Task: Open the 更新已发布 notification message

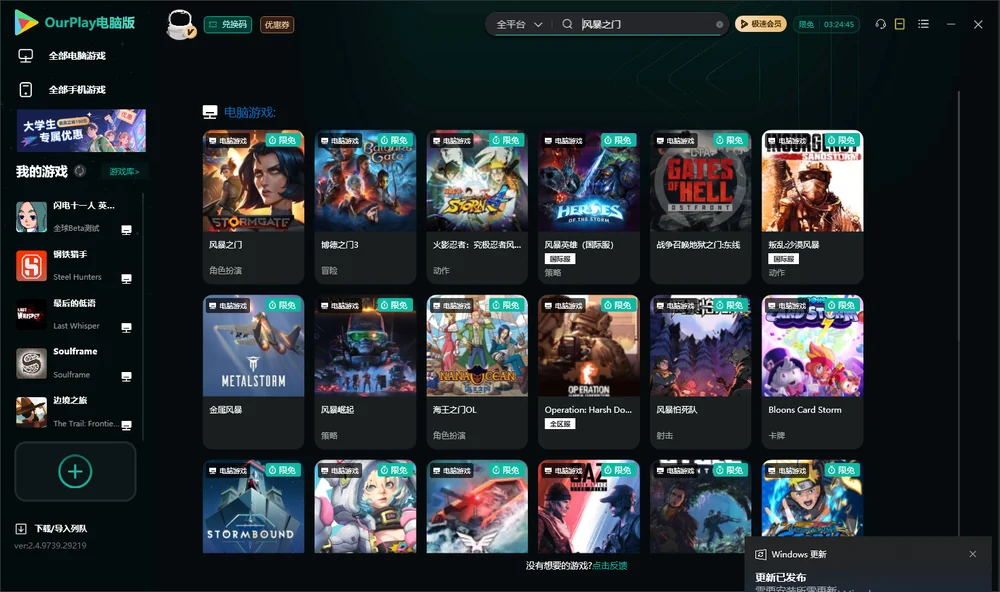Action: tap(781, 577)
